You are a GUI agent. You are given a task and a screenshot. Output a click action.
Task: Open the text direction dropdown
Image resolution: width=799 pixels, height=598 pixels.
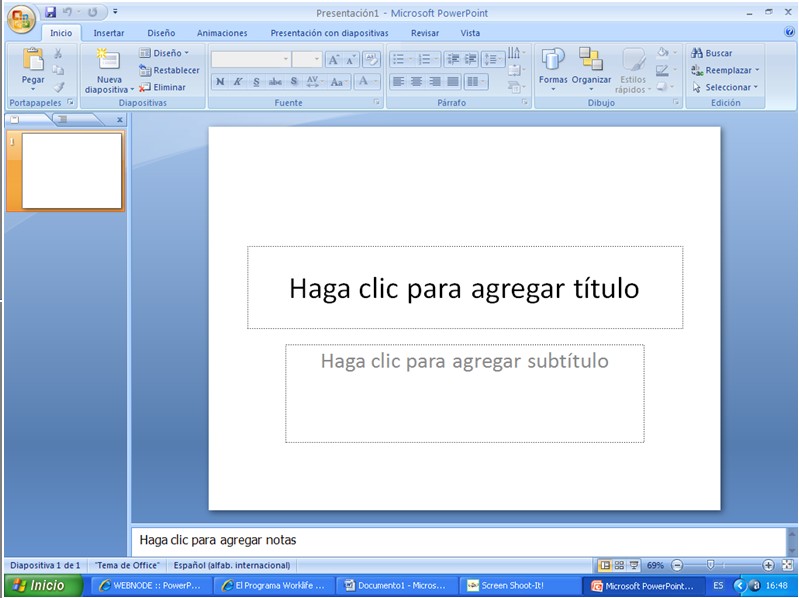pyautogui.click(x=516, y=53)
